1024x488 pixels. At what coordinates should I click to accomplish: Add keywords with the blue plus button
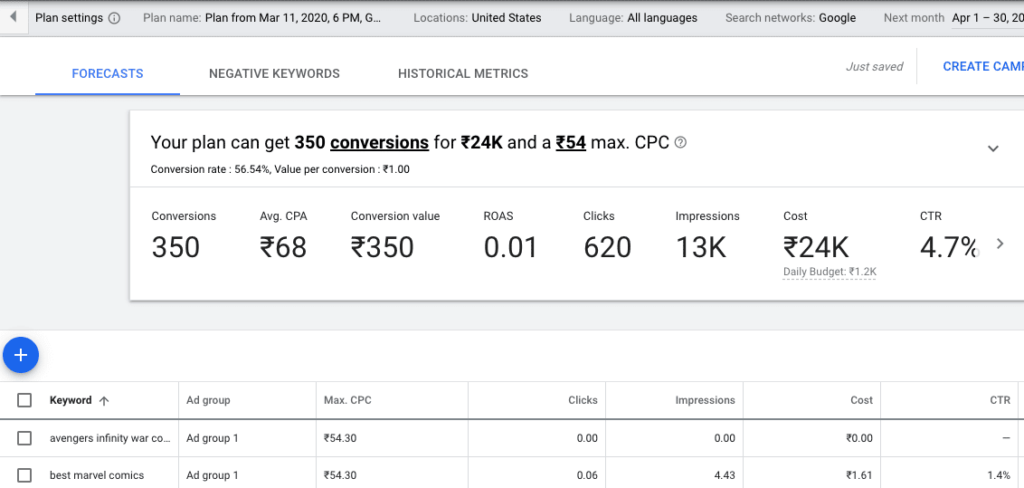tap(21, 355)
